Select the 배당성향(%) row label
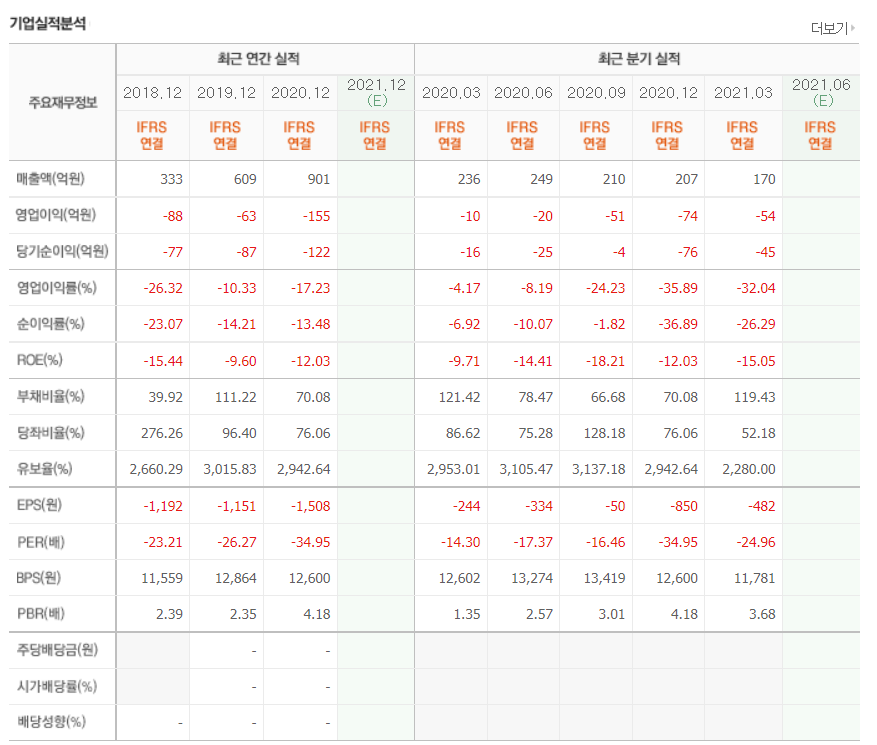The width and height of the screenshot is (877, 745). (x=51, y=722)
